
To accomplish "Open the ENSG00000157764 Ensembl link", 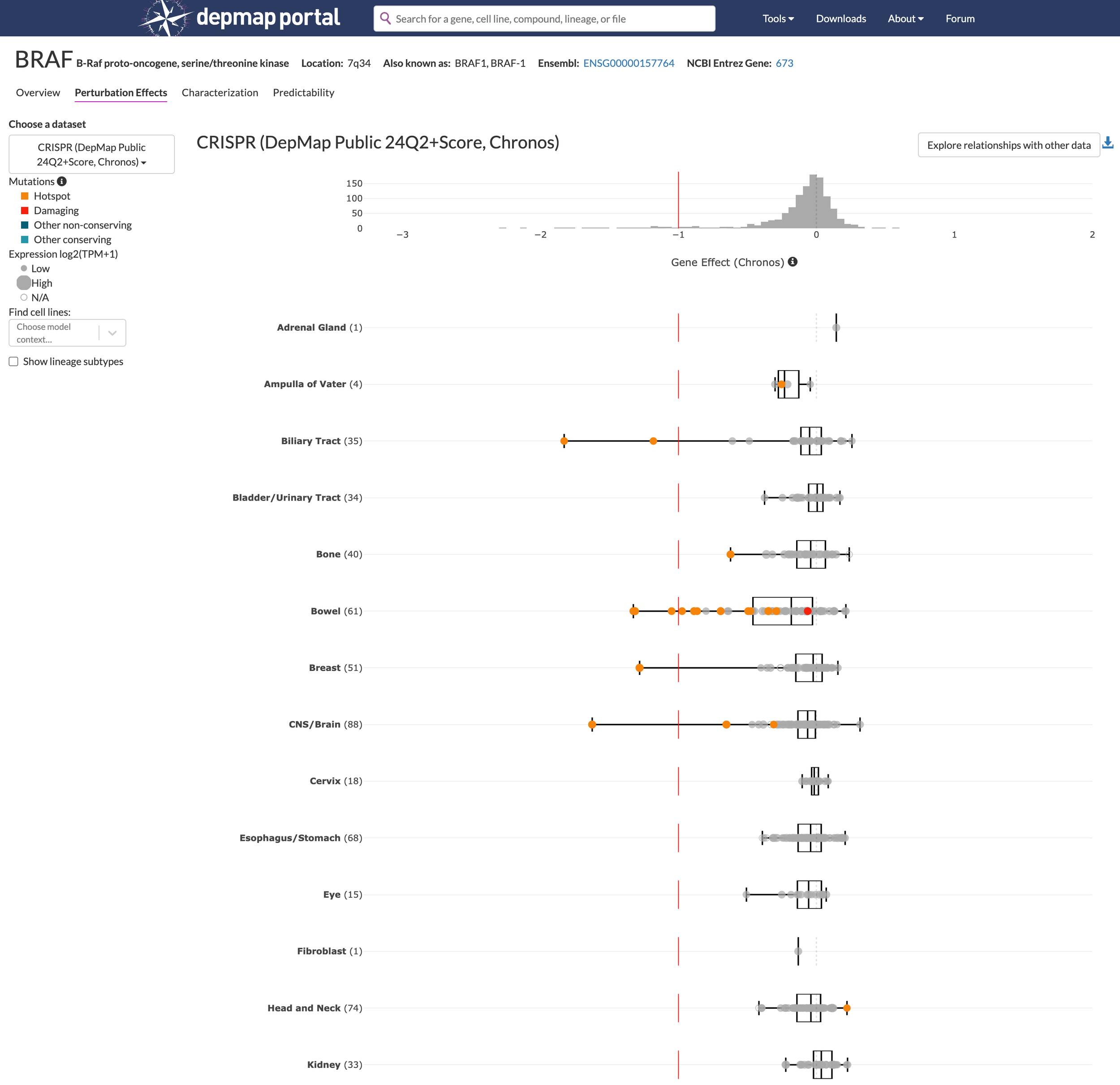I will (628, 63).
